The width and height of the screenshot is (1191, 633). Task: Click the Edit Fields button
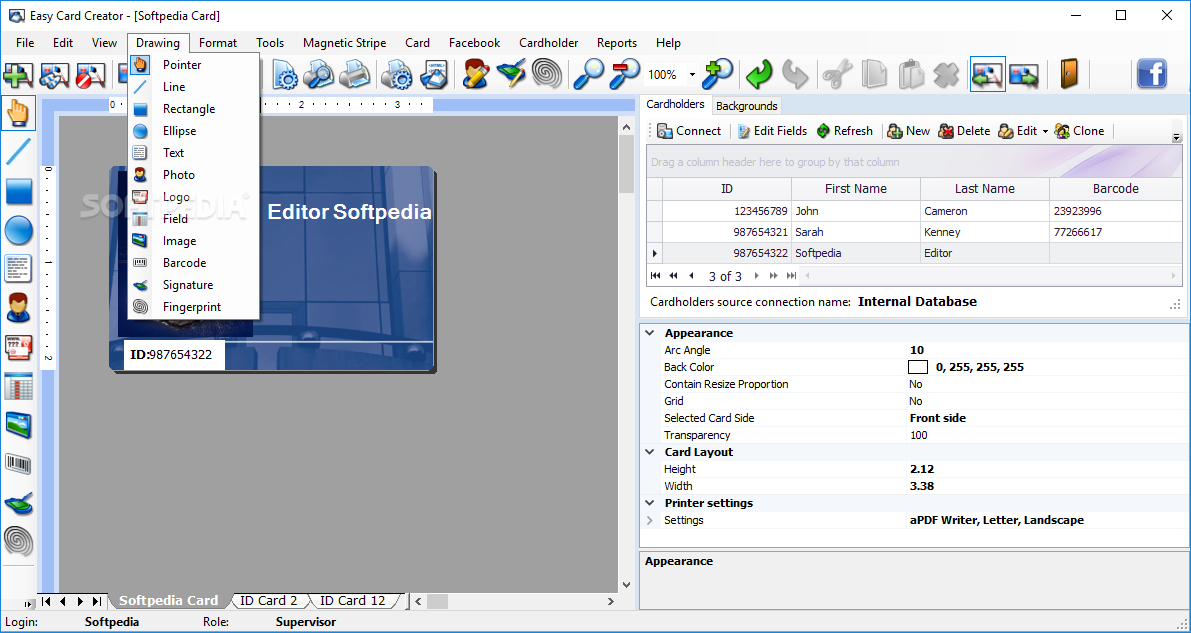click(772, 131)
